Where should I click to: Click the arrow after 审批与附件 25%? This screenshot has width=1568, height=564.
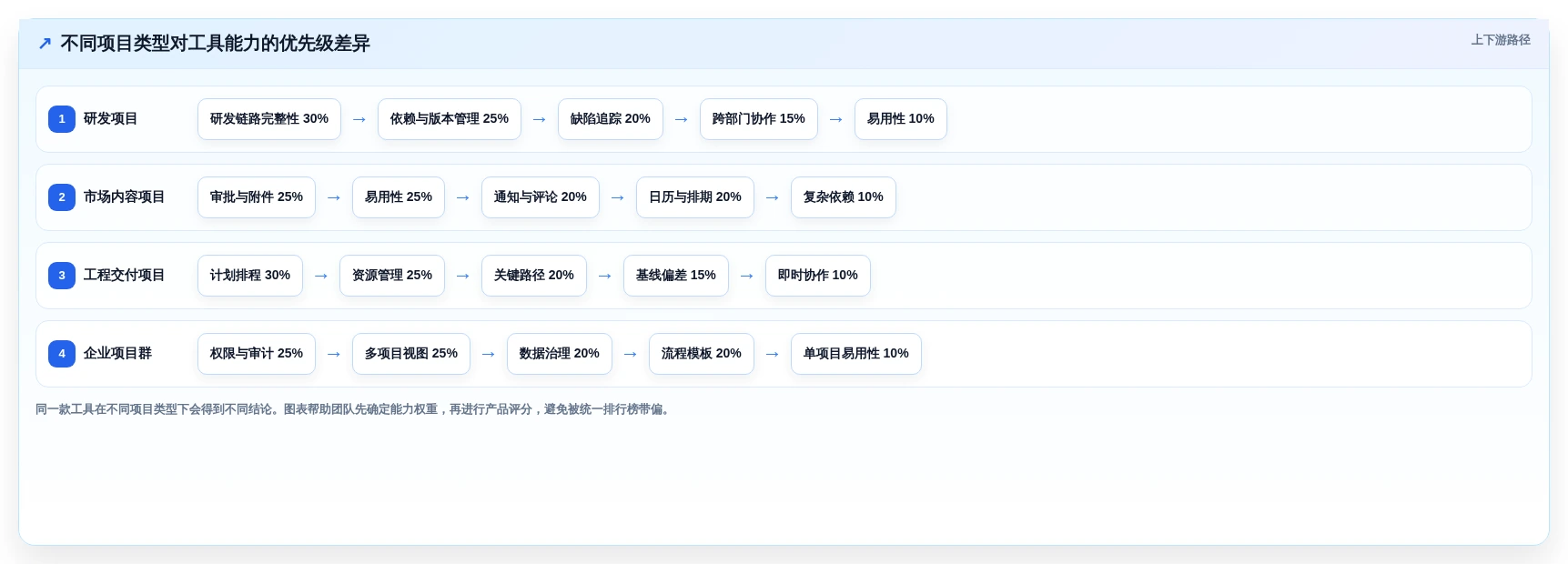pyautogui.click(x=334, y=197)
